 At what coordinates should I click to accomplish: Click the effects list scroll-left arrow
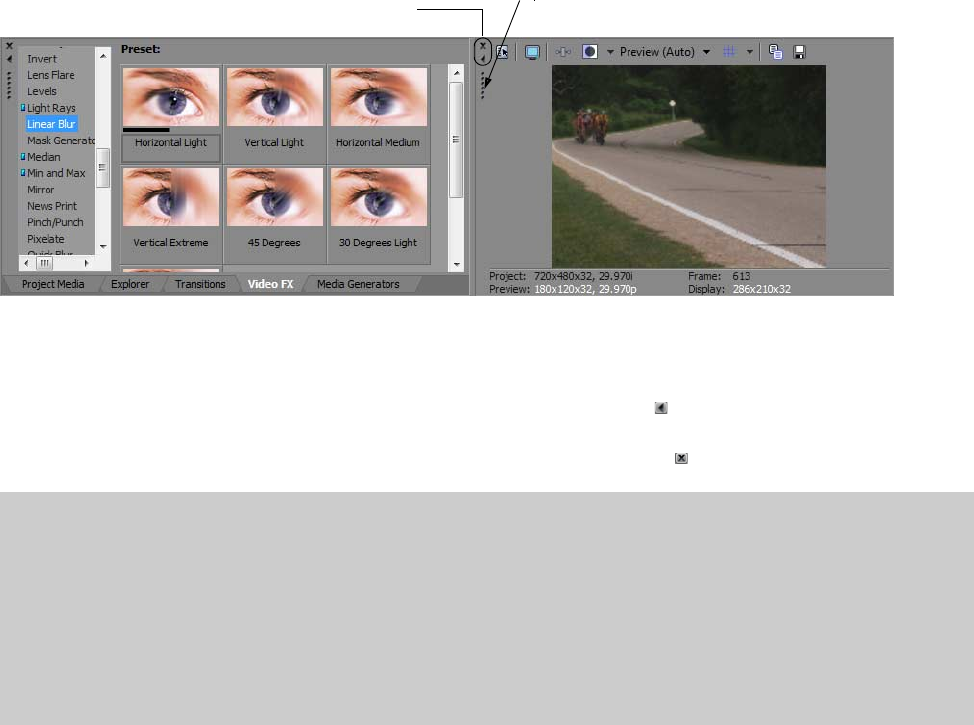(x=25, y=263)
